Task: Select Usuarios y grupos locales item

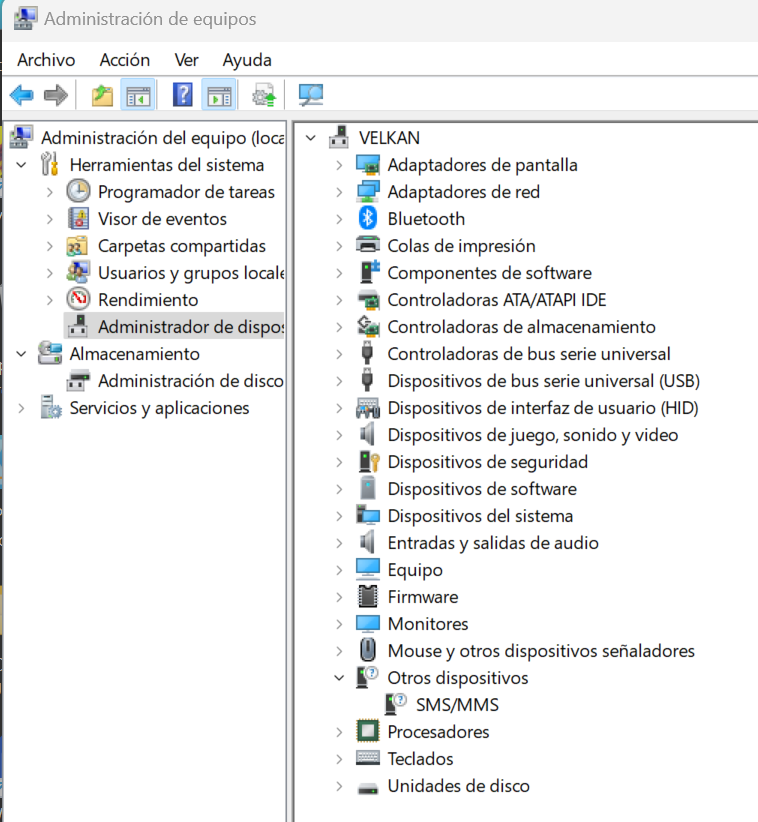Action: pos(191,273)
